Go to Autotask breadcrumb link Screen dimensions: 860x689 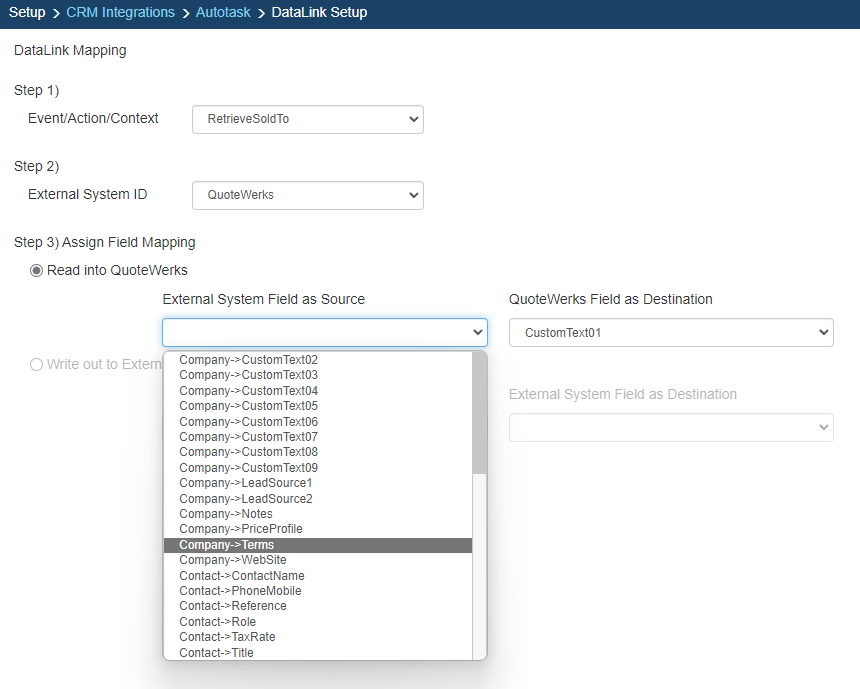[x=222, y=13]
